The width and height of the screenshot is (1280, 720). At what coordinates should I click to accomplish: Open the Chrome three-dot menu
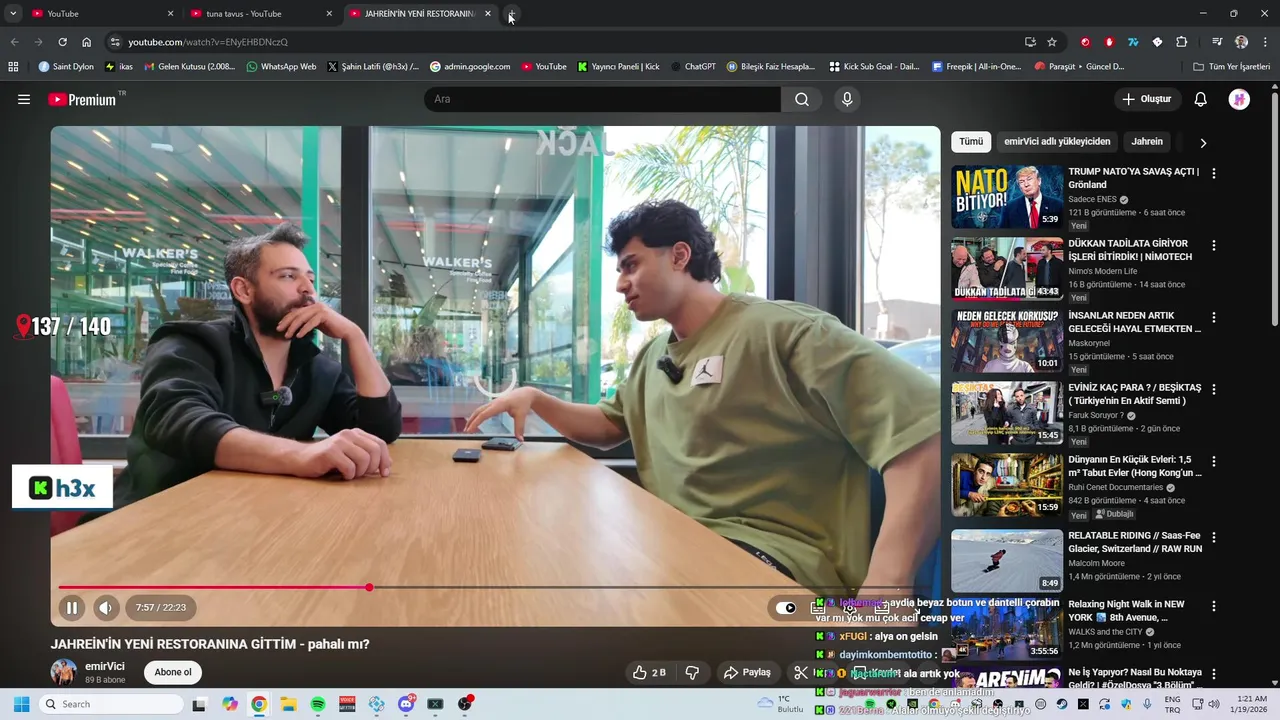1266,42
